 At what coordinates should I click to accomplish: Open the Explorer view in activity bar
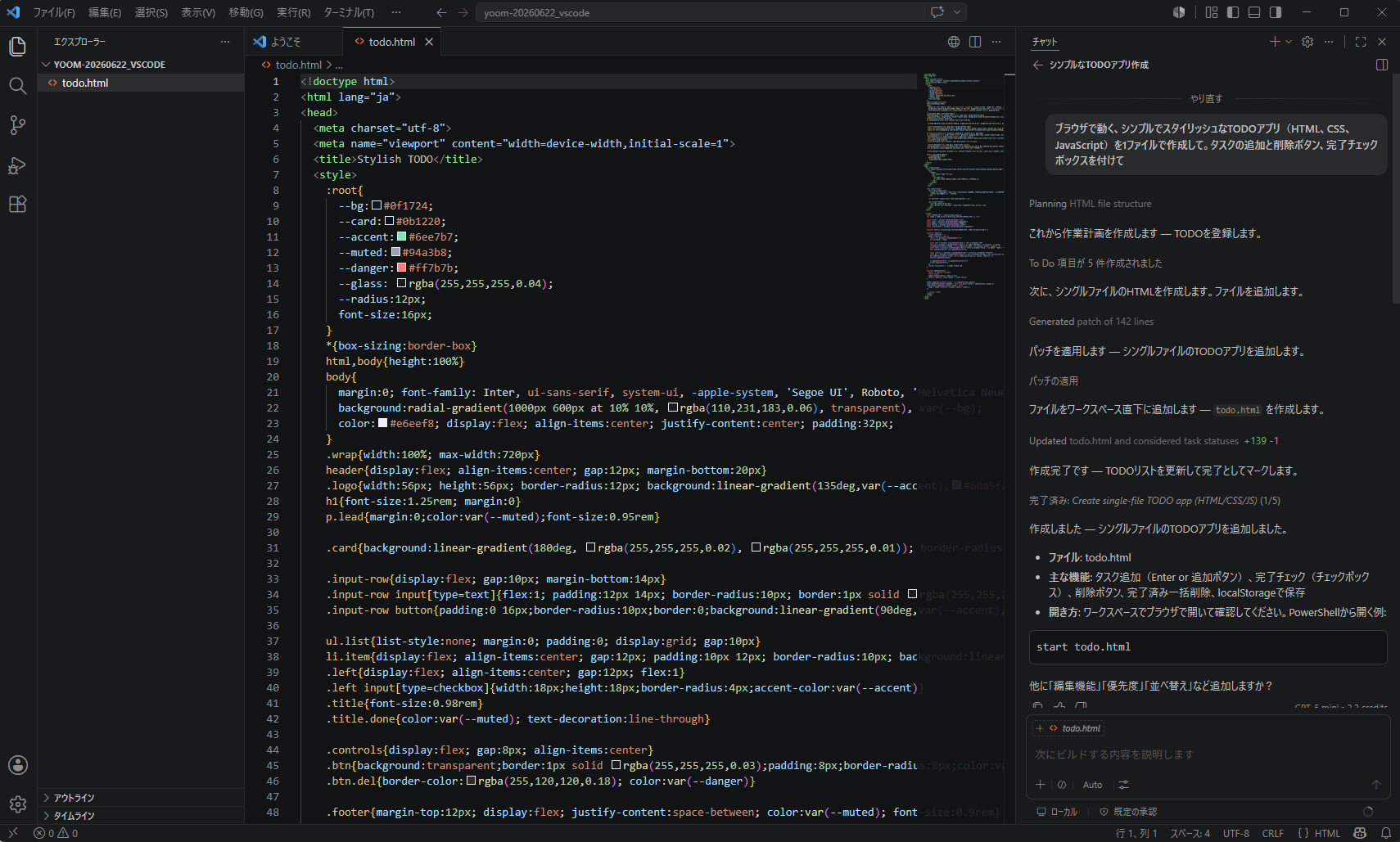coord(17,47)
